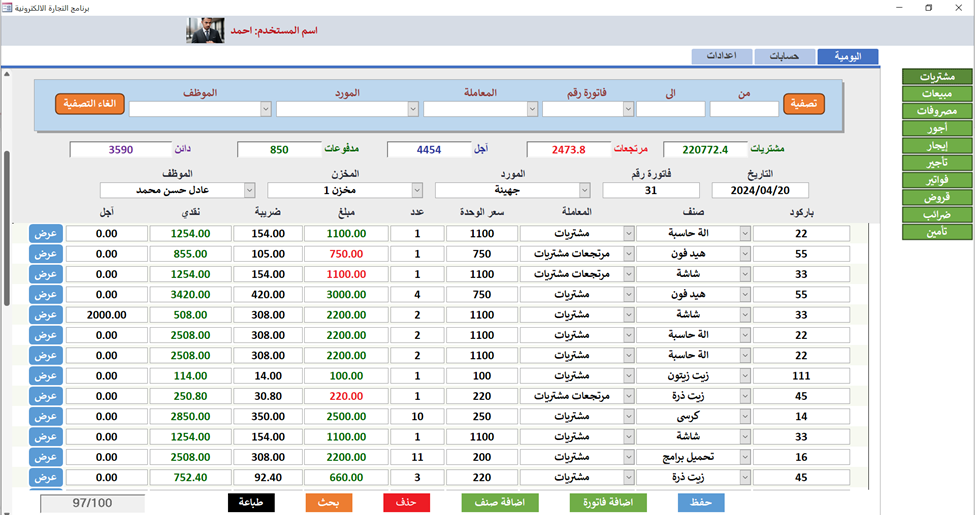This screenshot has width=975, height=515.
Task: Expand the الموظف filter dropdown
Action: coord(266,109)
